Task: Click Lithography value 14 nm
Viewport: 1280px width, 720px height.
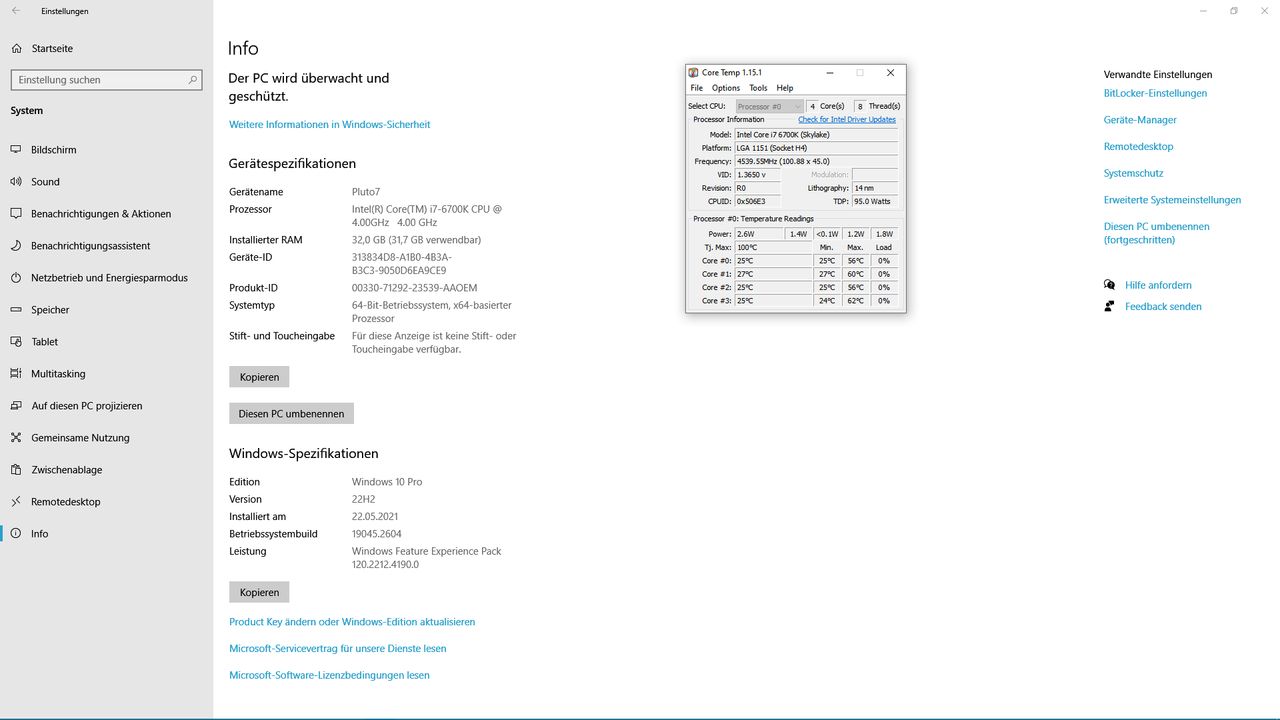Action: pos(875,188)
